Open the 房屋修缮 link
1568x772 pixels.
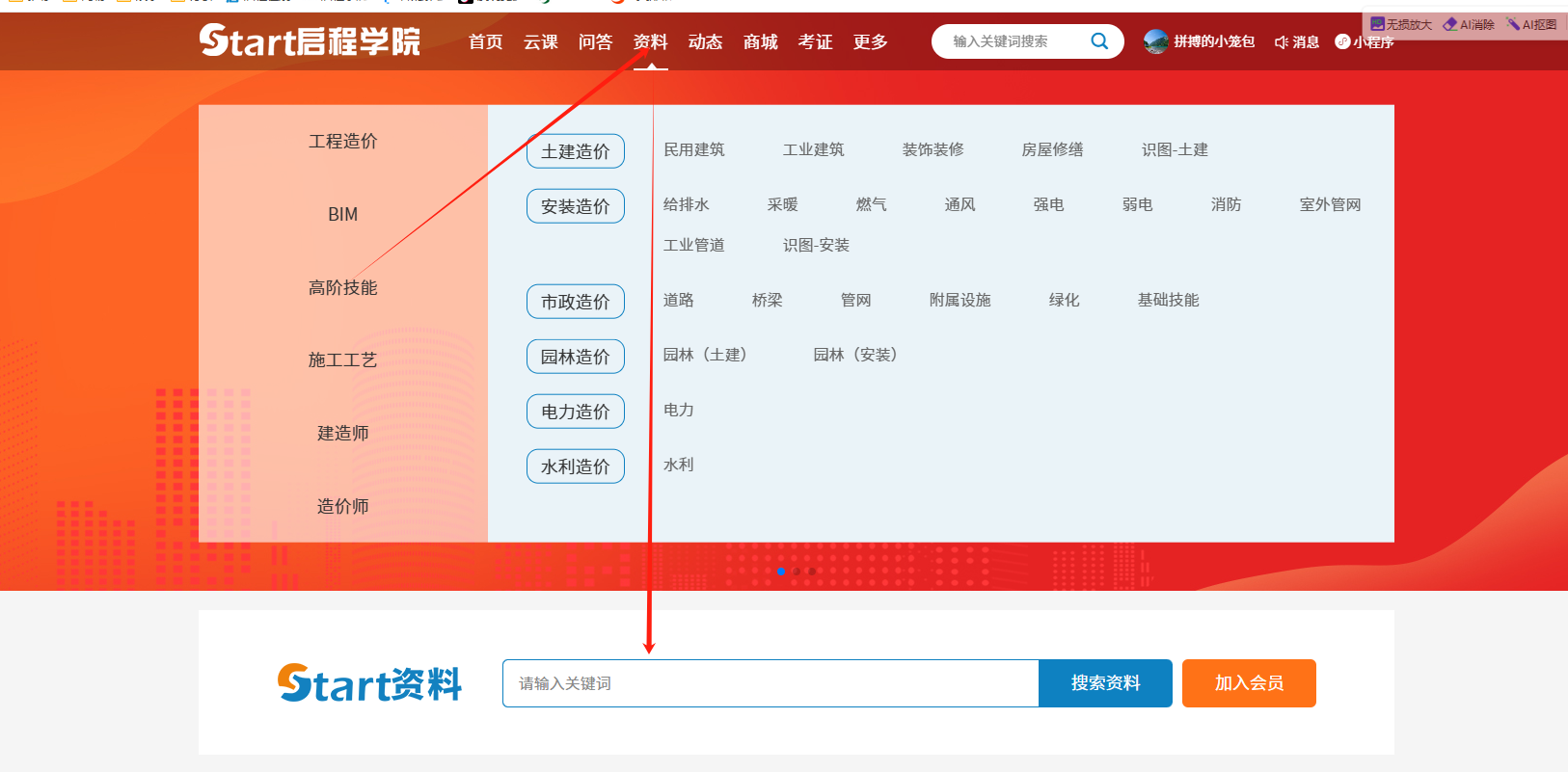1053,149
